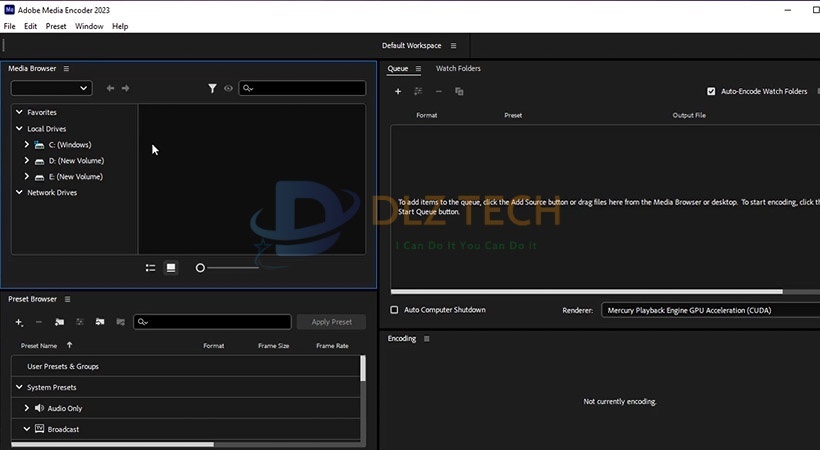Click the Add Source plus icon in Queue
The image size is (820, 450).
click(398, 91)
